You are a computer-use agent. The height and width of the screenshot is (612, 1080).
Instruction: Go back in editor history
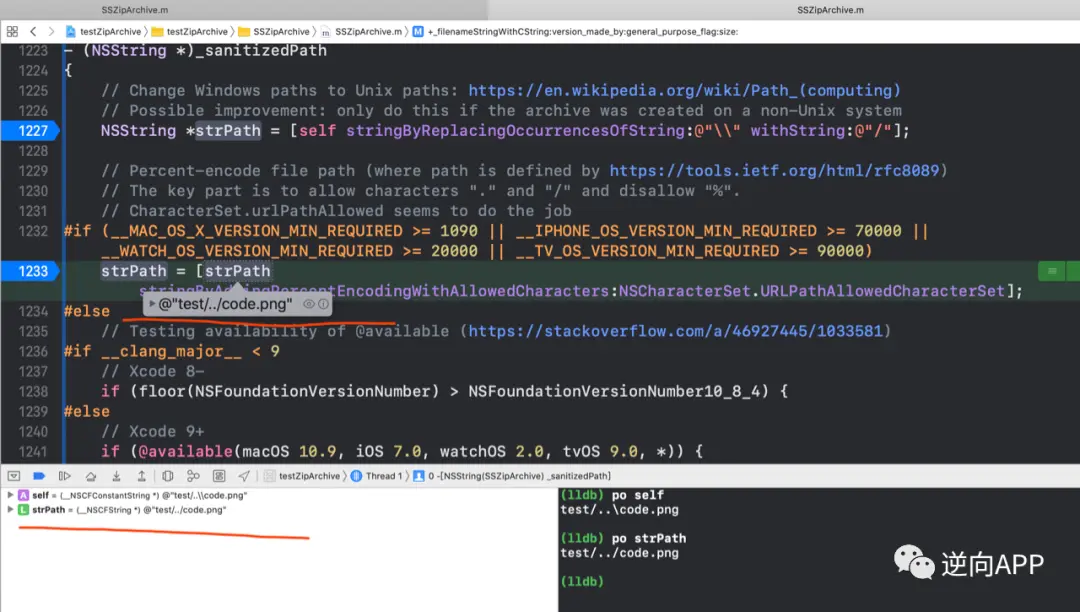[x=33, y=31]
